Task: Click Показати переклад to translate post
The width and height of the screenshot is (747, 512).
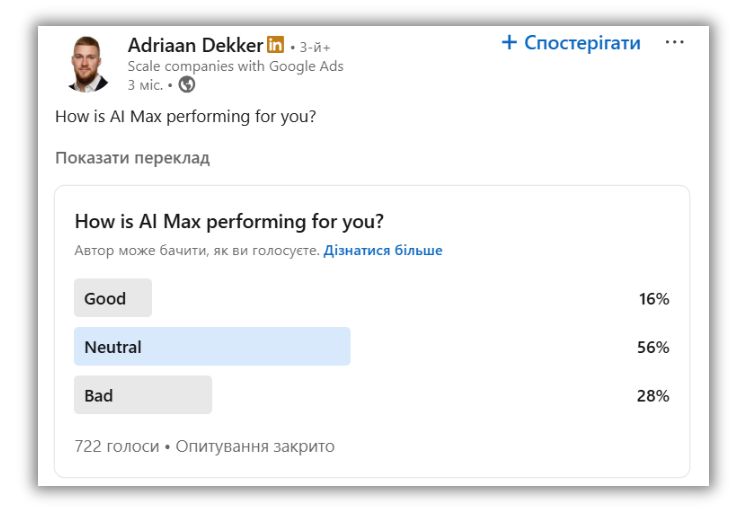Action: pyautogui.click(x=132, y=158)
